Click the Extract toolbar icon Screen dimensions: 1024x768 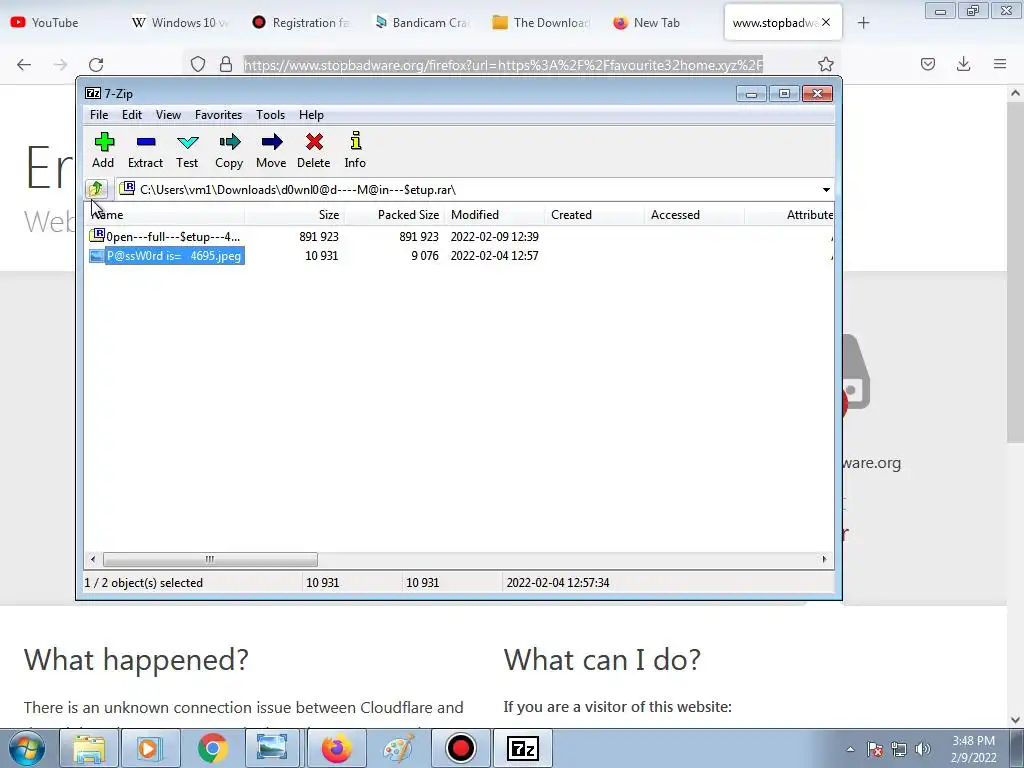pyautogui.click(x=145, y=150)
